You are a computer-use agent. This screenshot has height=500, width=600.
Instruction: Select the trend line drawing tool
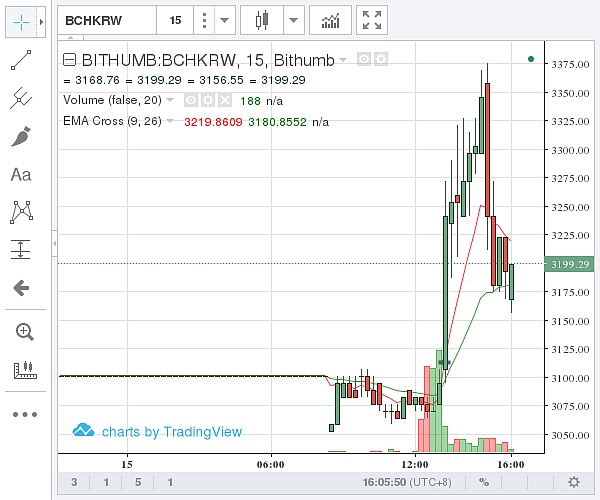pos(21,60)
